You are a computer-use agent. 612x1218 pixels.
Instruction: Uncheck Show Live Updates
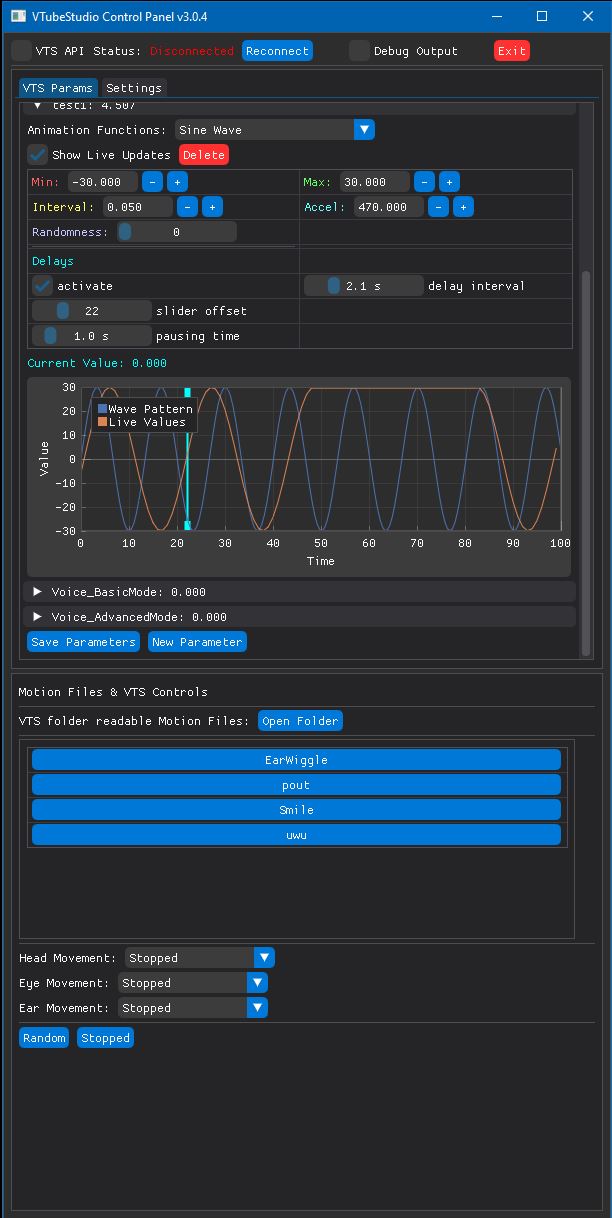coord(38,155)
